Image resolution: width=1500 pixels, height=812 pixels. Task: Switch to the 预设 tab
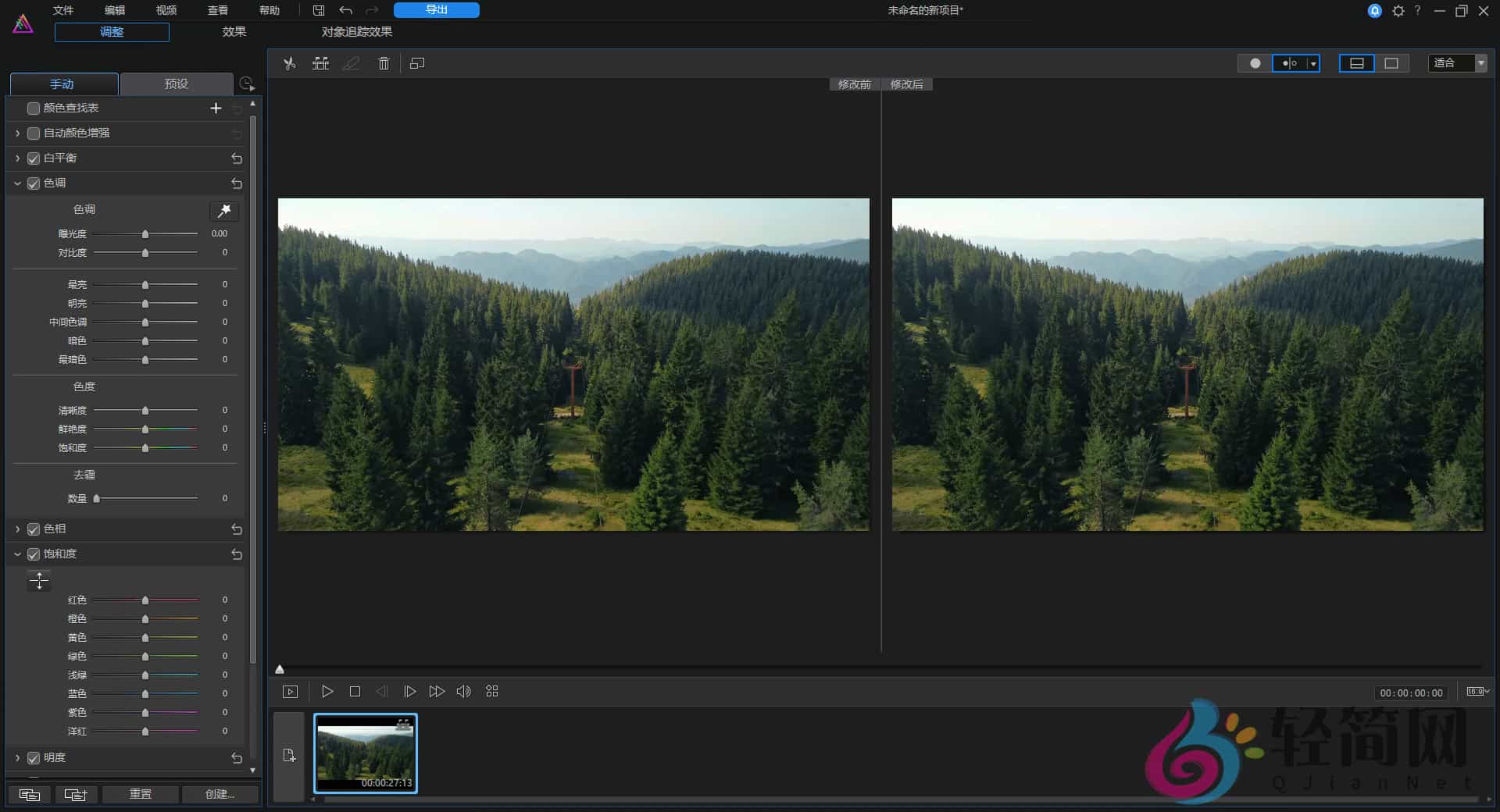point(177,84)
